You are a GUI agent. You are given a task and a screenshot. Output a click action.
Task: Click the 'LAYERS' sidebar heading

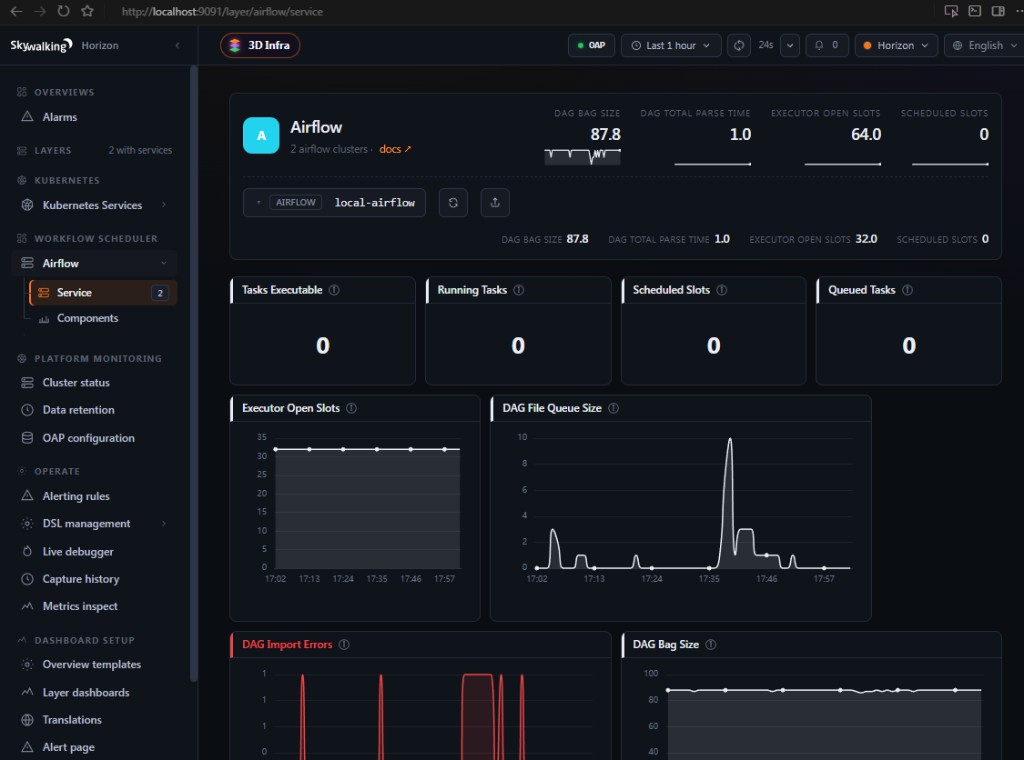tap(53, 150)
